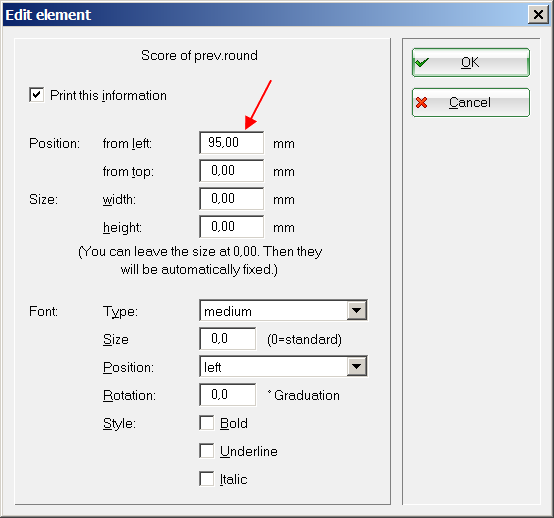Viewport: 554px width, 518px height.
Task: Enable the Underline style checkbox
Action: [207, 451]
